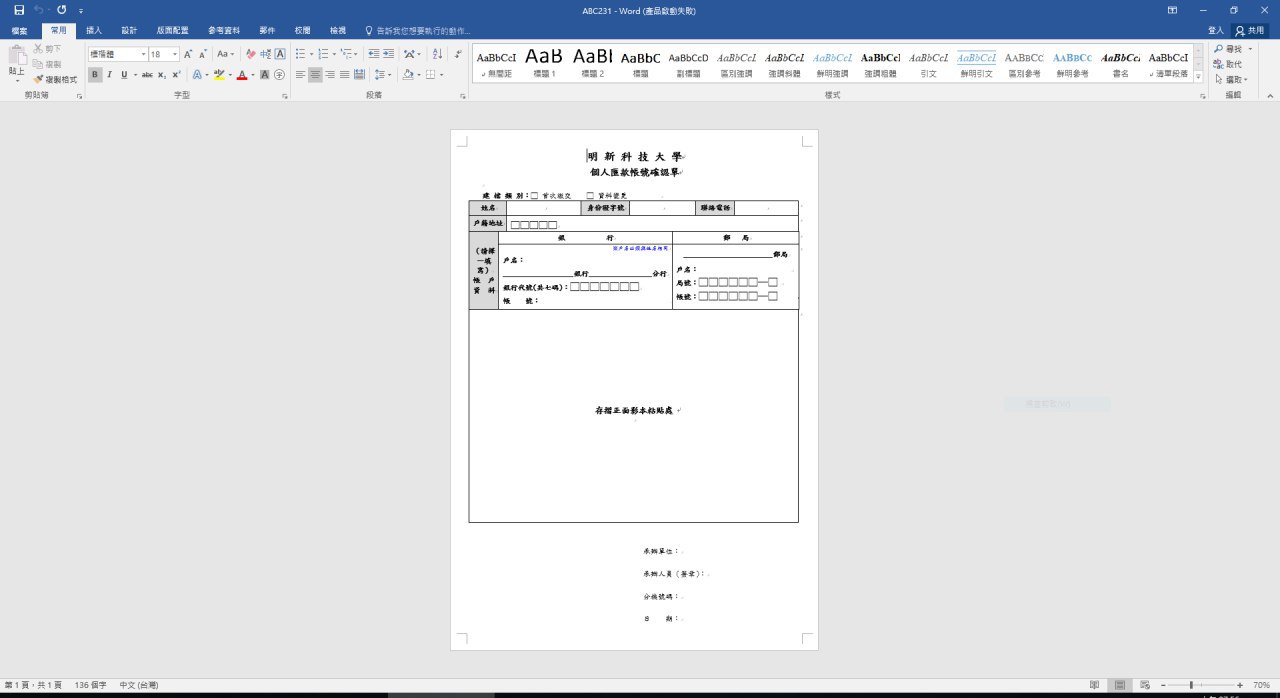Click the 中文 (台灣) language indicator
This screenshot has height=698, width=1280.
click(140, 685)
